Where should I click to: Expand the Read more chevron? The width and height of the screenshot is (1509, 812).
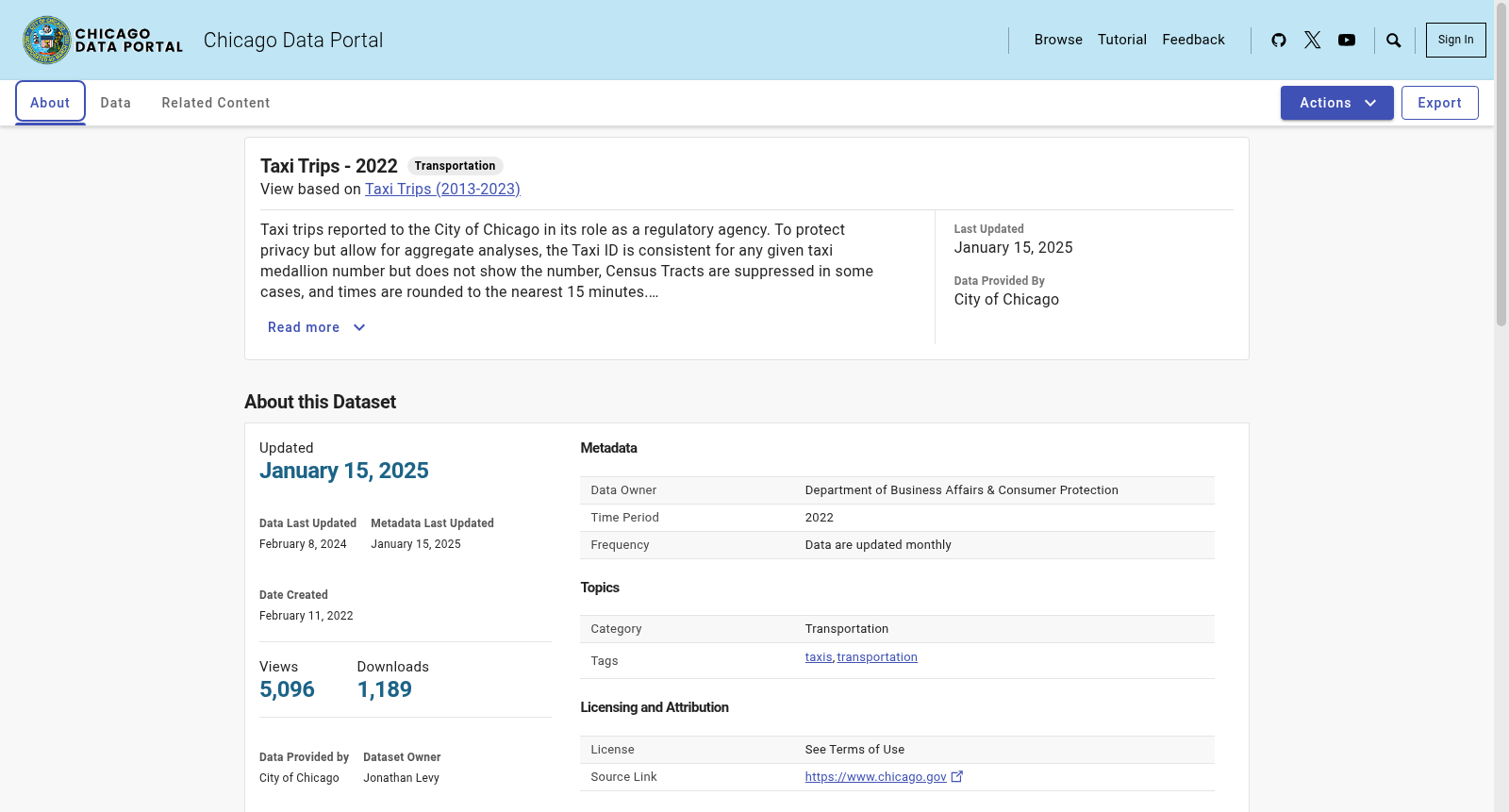(x=359, y=327)
